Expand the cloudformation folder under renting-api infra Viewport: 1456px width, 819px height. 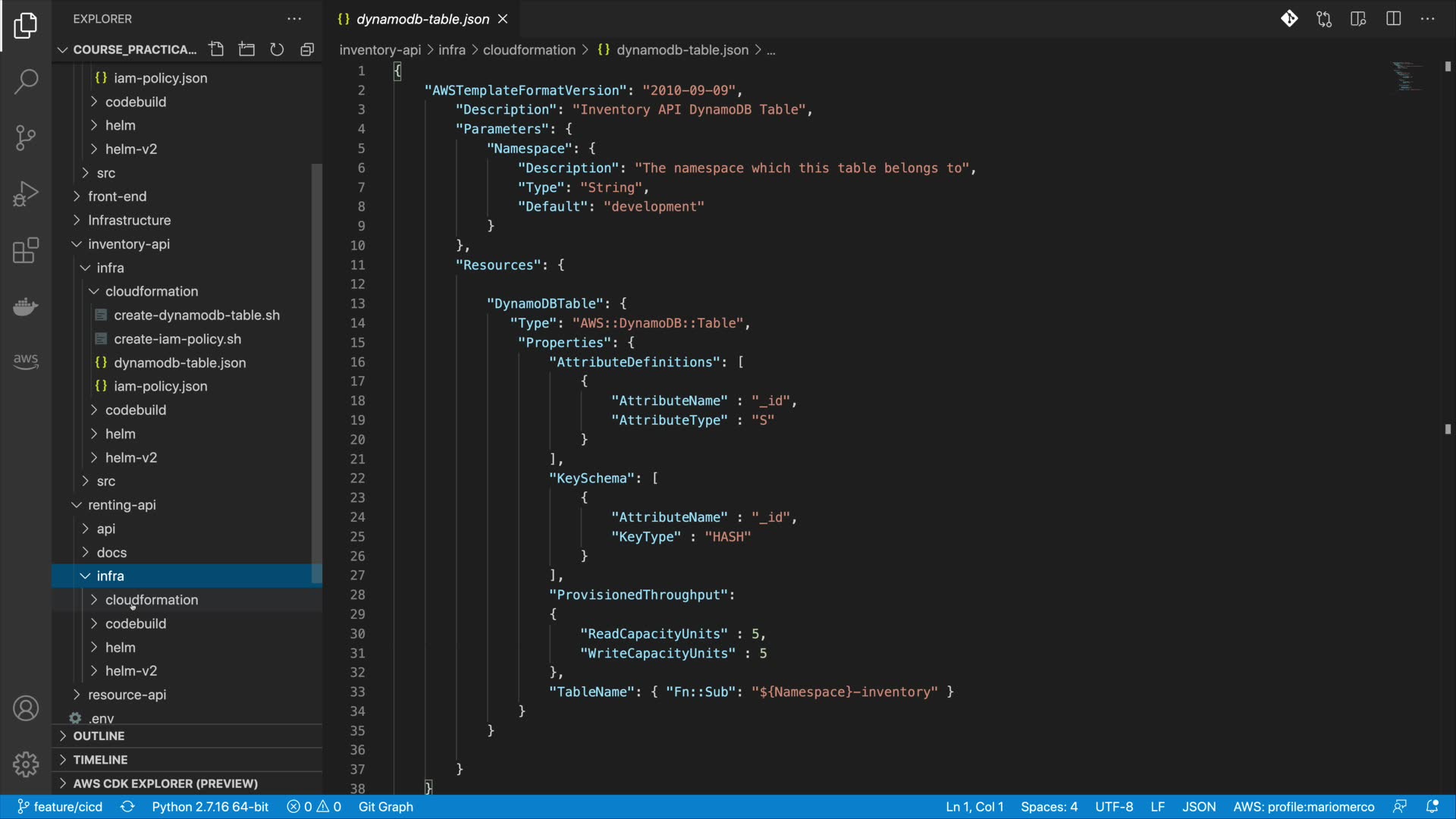point(152,600)
